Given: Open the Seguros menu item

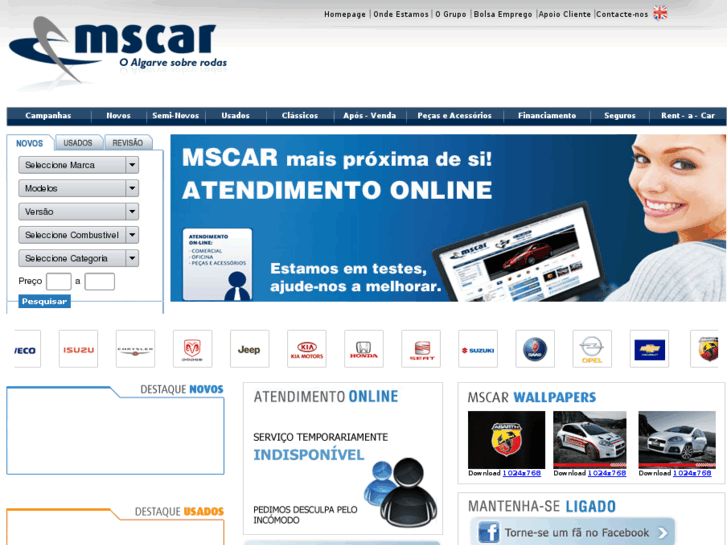Looking at the screenshot, I should click(x=620, y=115).
